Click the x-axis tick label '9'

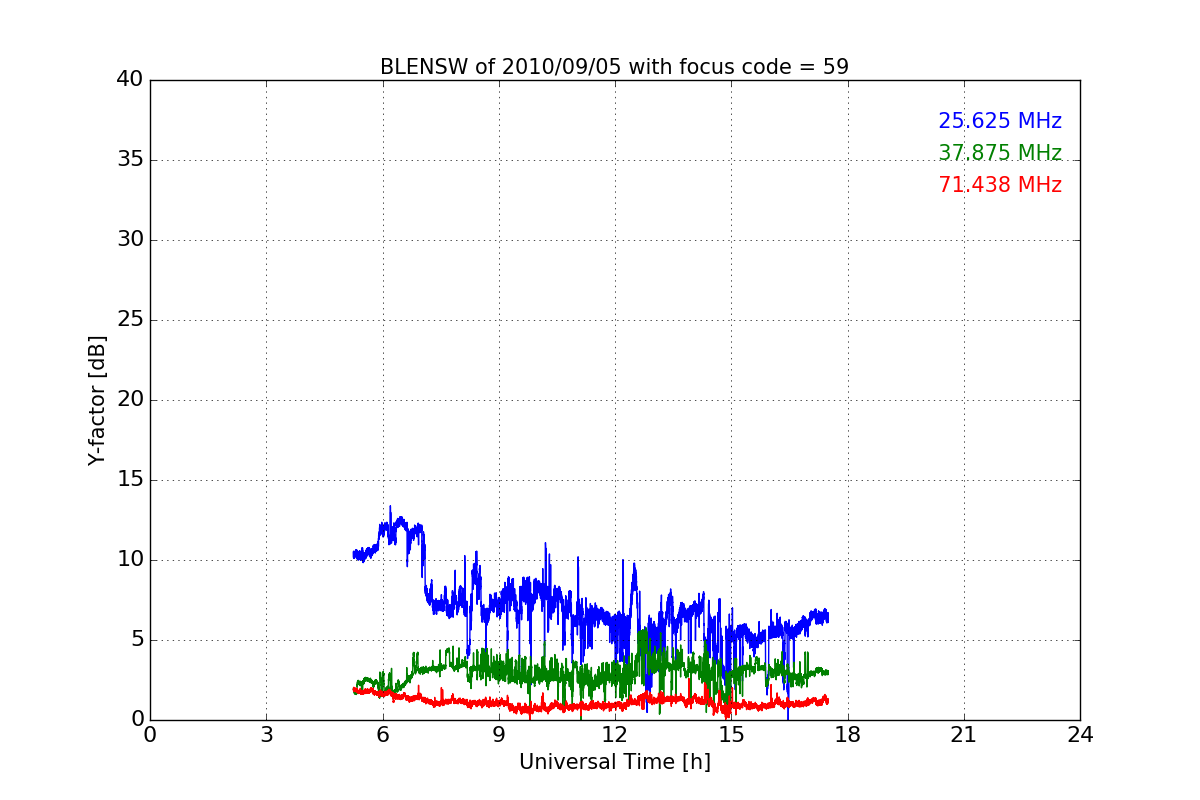(499, 735)
